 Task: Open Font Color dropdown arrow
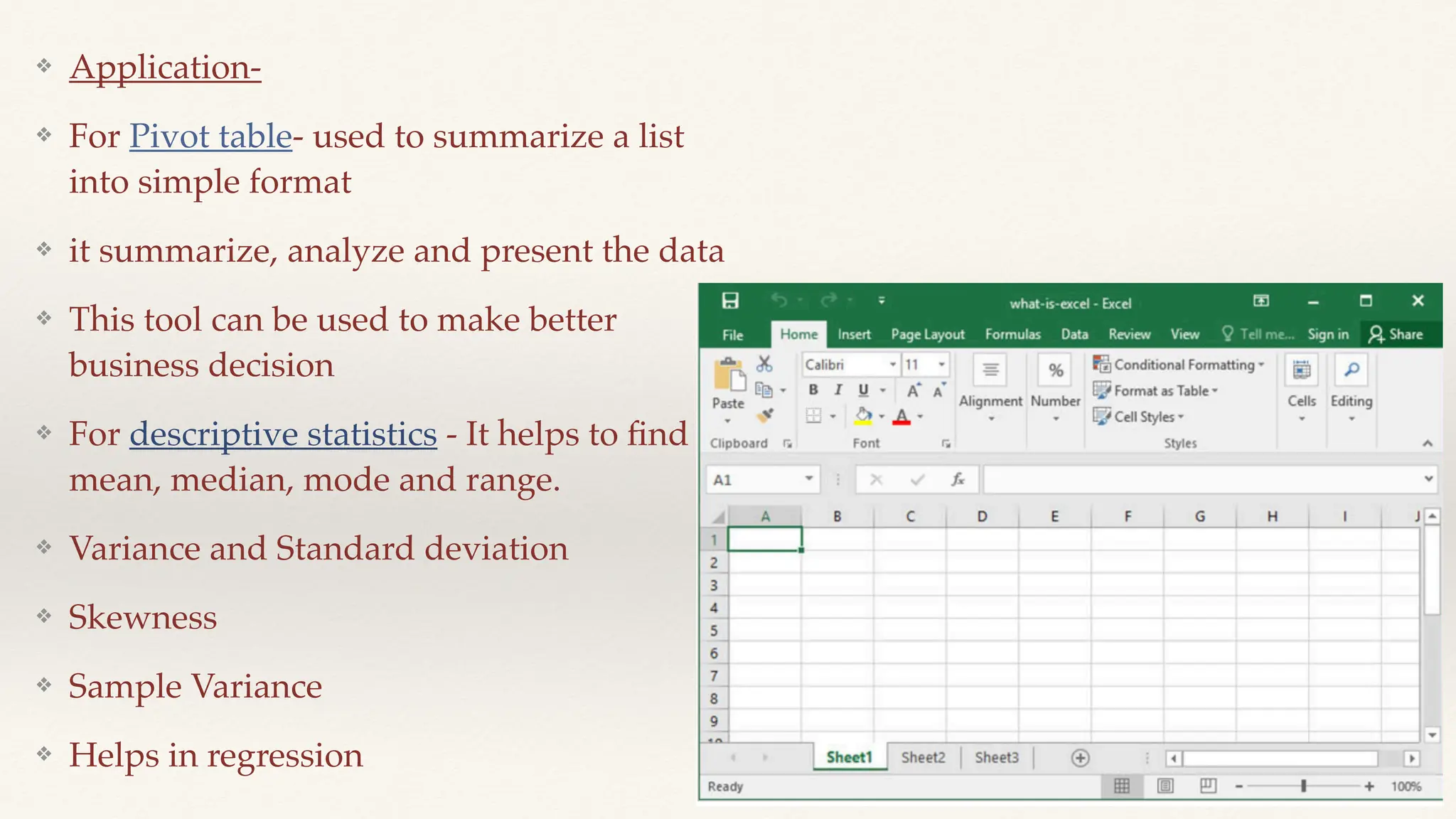pos(920,417)
